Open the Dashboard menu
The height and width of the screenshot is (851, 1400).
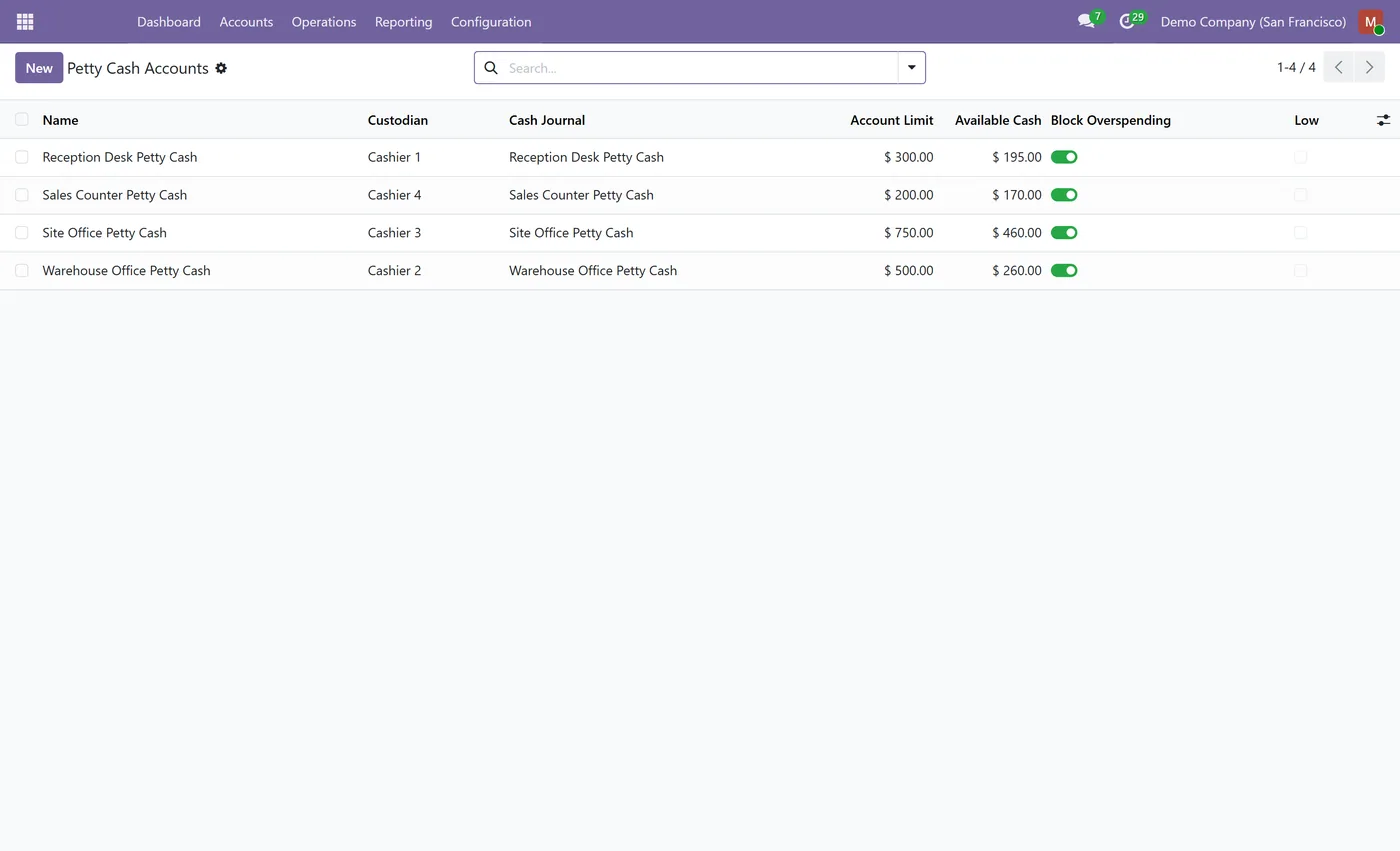[169, 22]
